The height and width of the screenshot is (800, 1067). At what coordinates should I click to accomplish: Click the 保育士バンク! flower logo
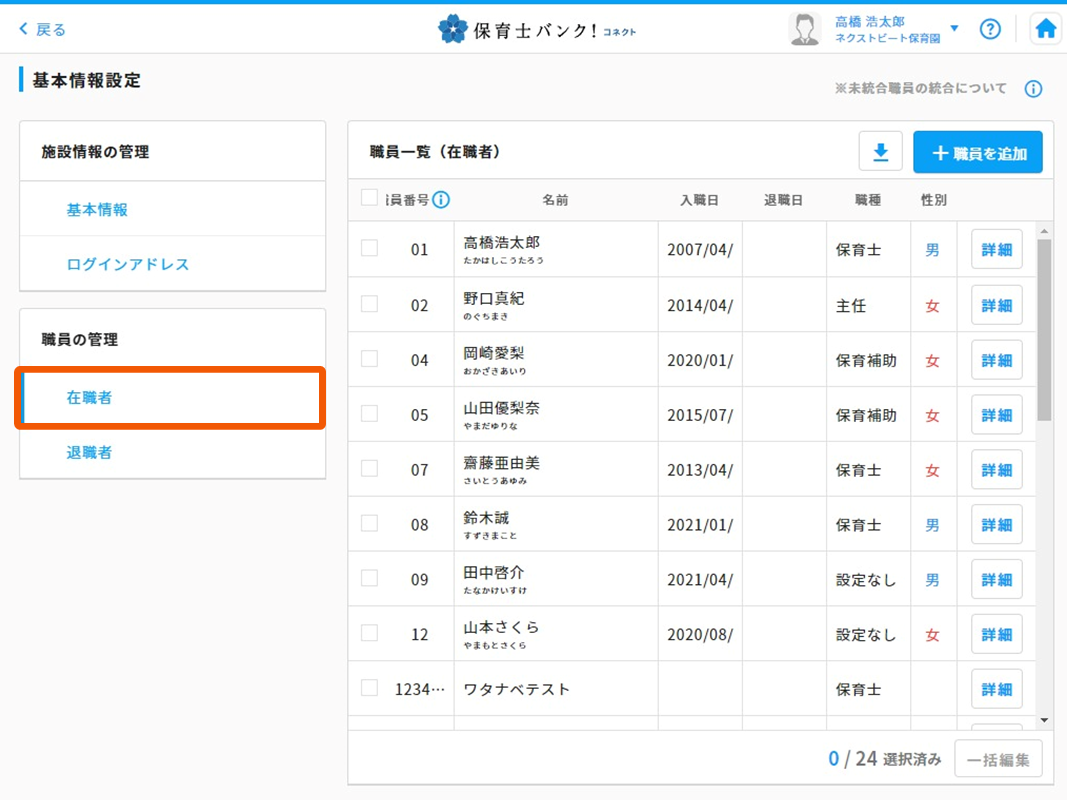pyautogui.click(x=453, y=29)
